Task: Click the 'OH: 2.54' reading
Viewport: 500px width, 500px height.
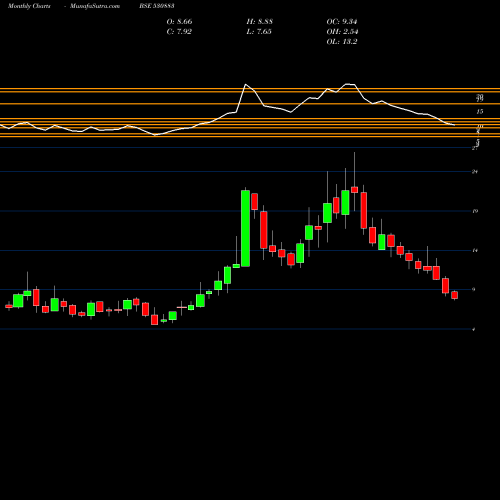Action: pyautogui.click(x=342, y=31)
